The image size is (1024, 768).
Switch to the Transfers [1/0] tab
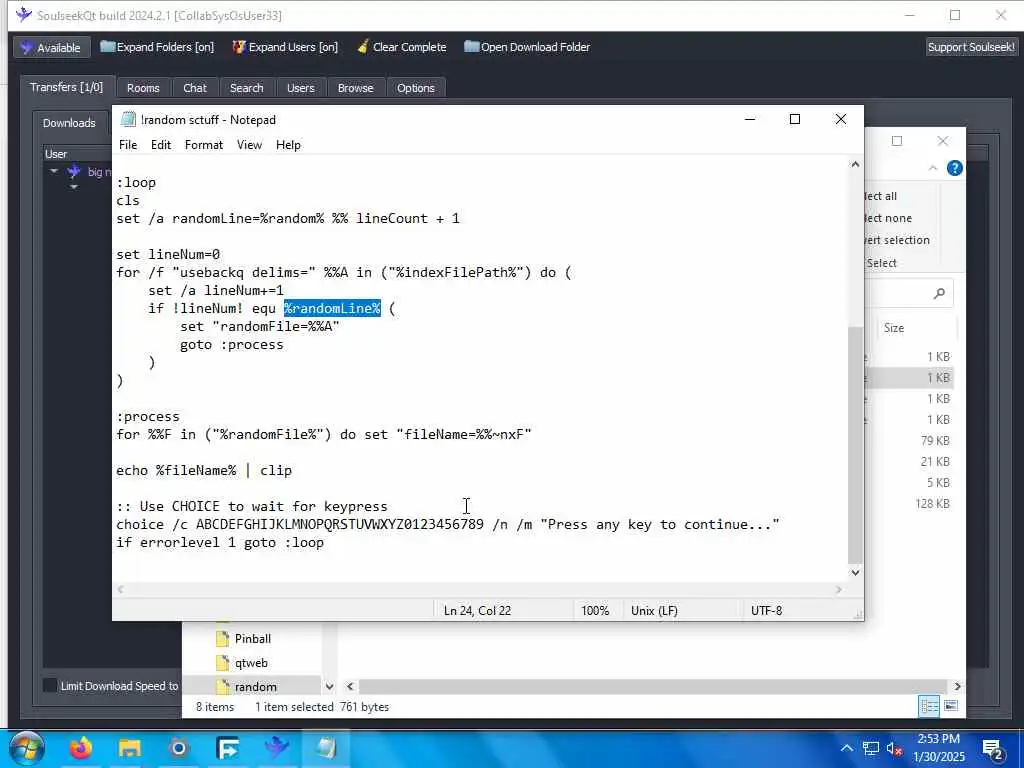[x=67, y=87]
